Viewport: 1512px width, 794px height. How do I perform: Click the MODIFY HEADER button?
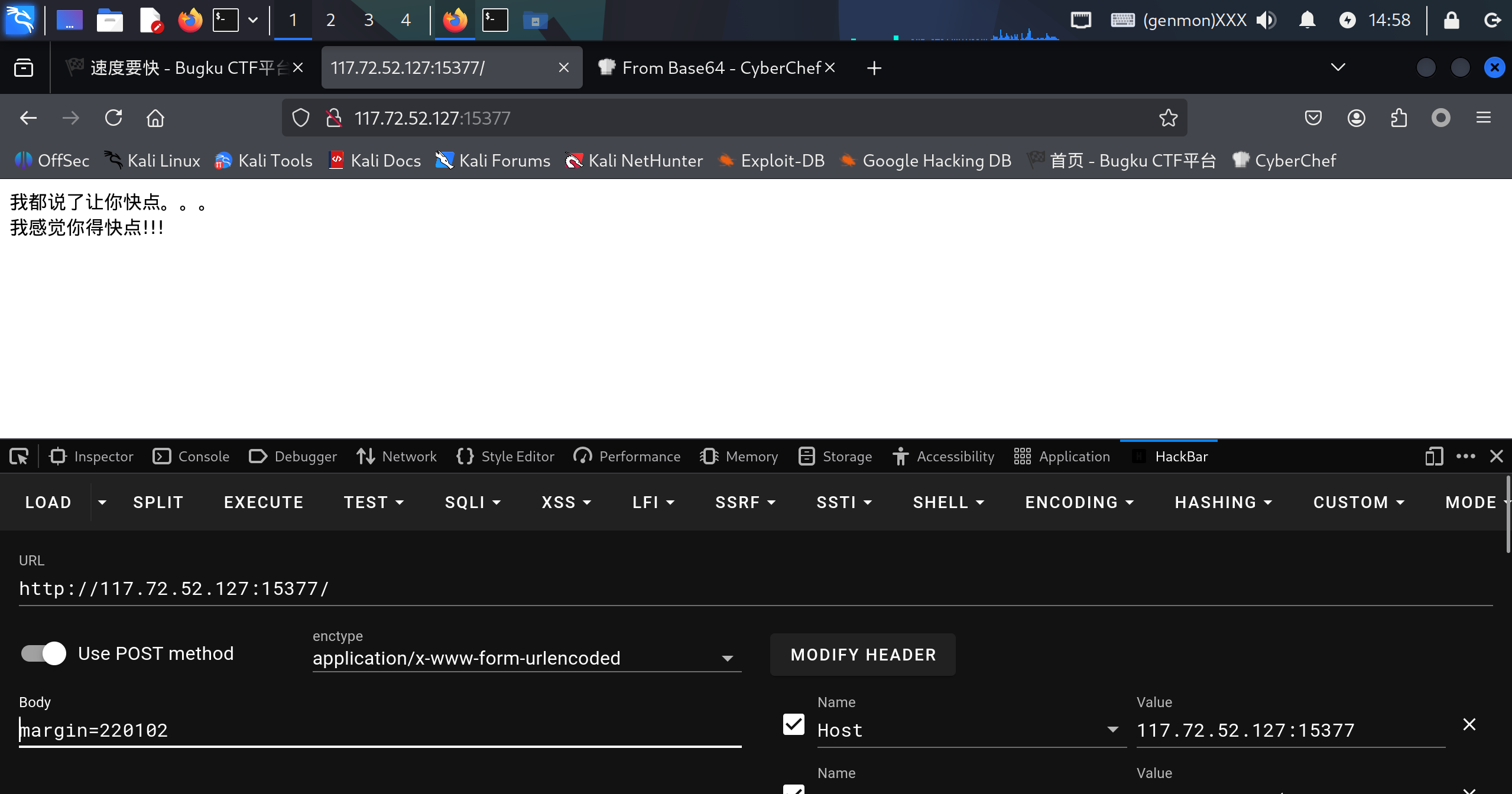[x=863, y=655]
